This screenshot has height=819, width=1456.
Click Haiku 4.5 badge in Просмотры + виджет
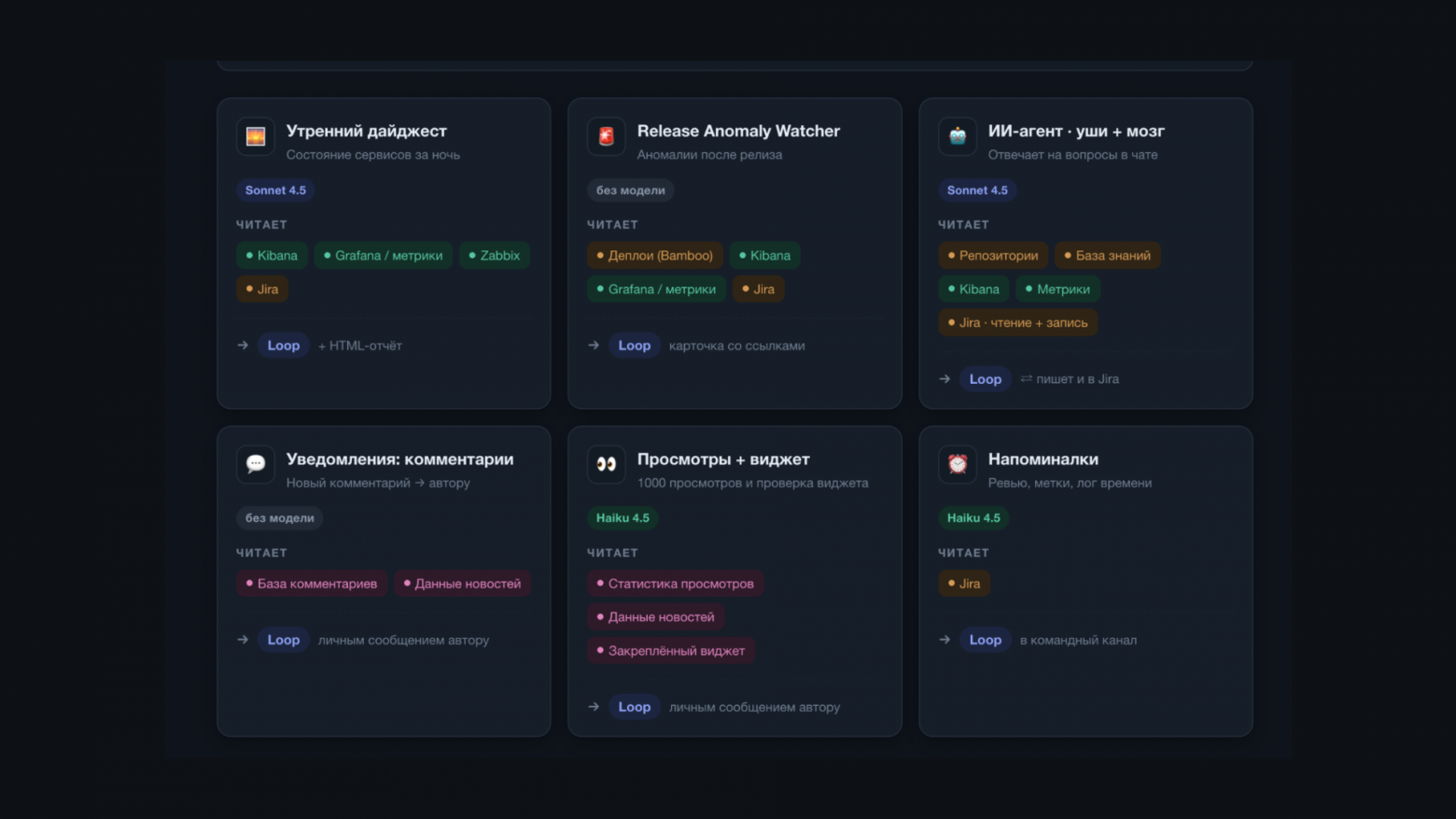pyautogui.click(x=623, y=518)
